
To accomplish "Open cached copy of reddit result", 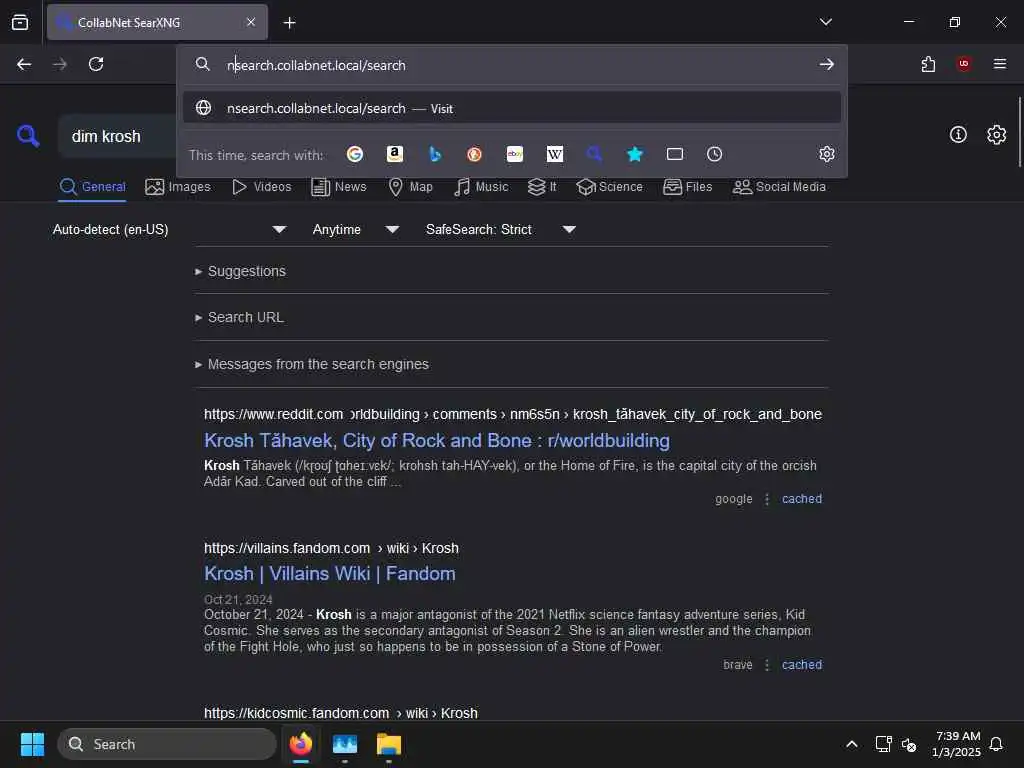I will click(801, 499).
